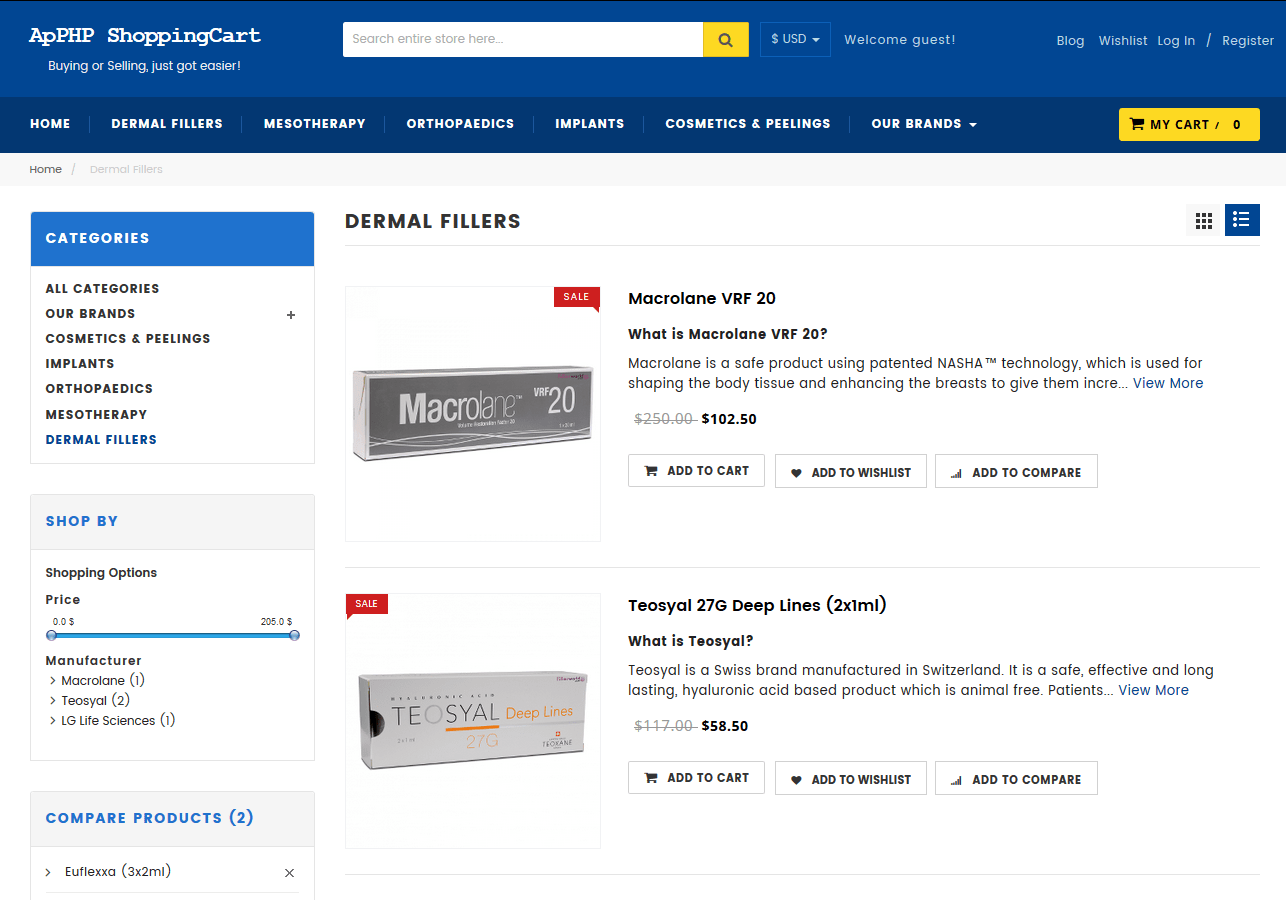Click the $58.50 sale price

725,726
